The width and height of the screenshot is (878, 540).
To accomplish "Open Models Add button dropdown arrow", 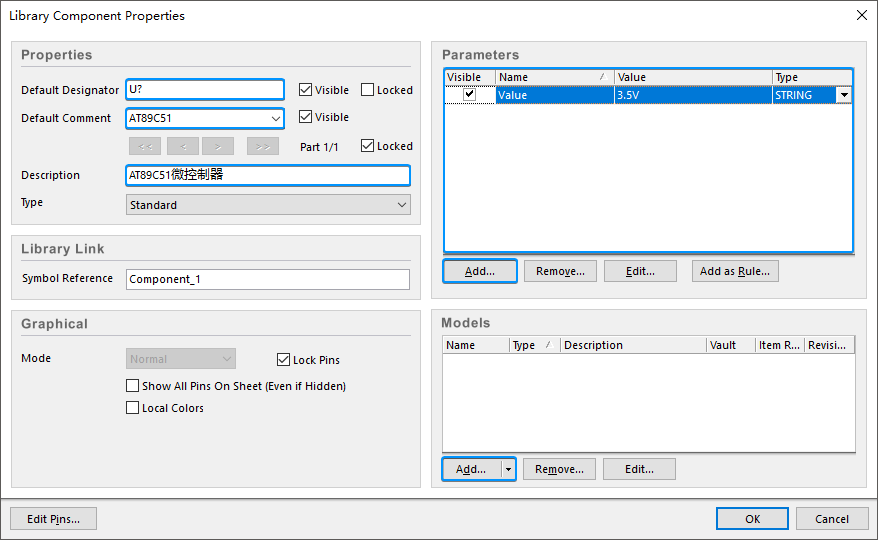I will click(508, 469).
